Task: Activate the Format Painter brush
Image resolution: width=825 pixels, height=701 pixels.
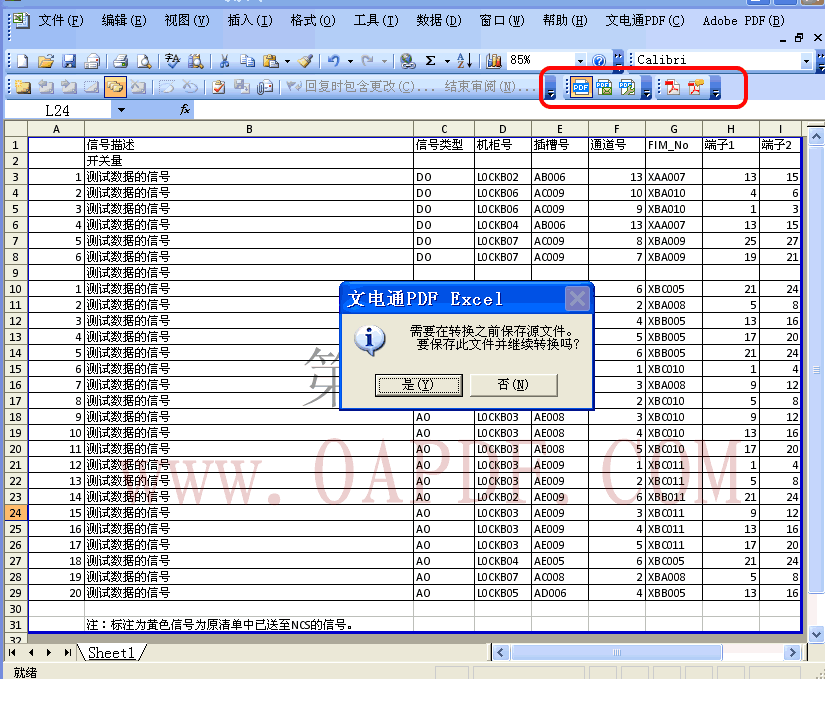Action: [305, 61]
